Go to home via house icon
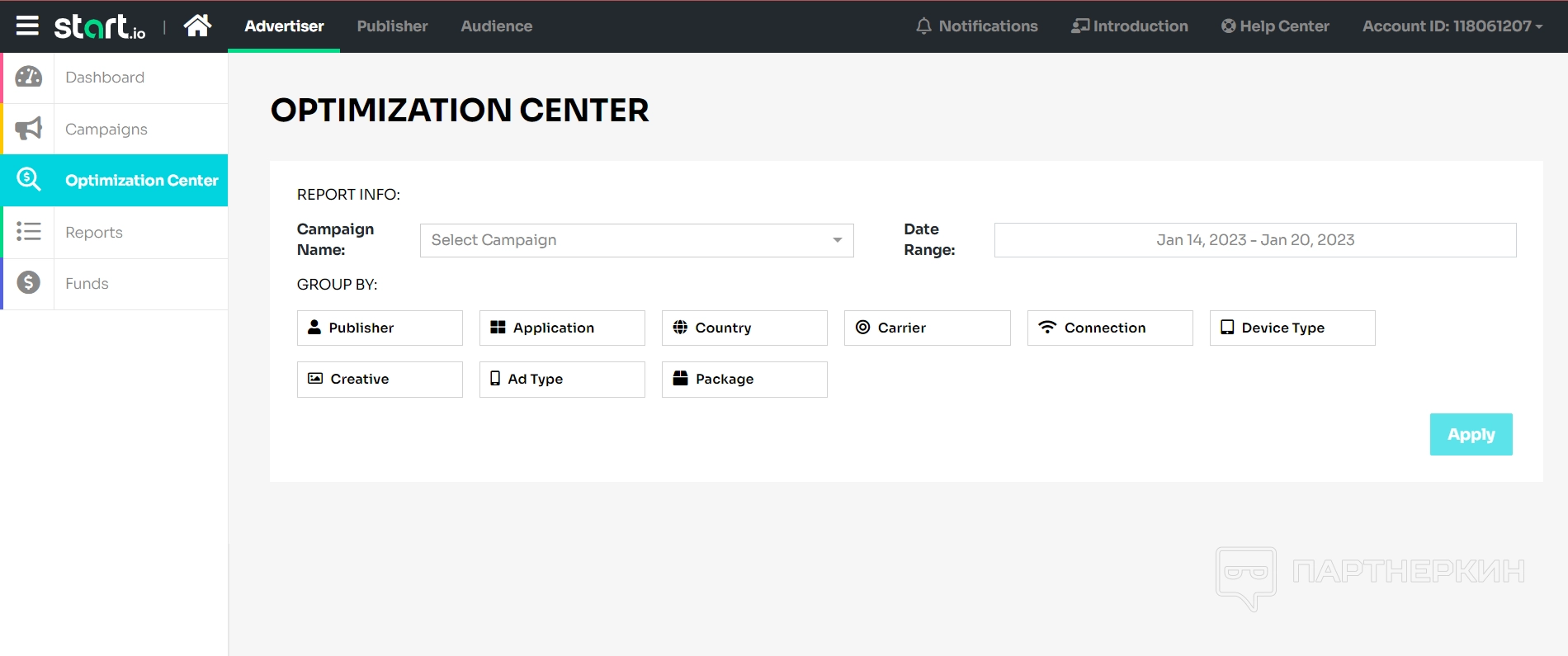This screenshot has height=656, width=1568. click(197, 26)
